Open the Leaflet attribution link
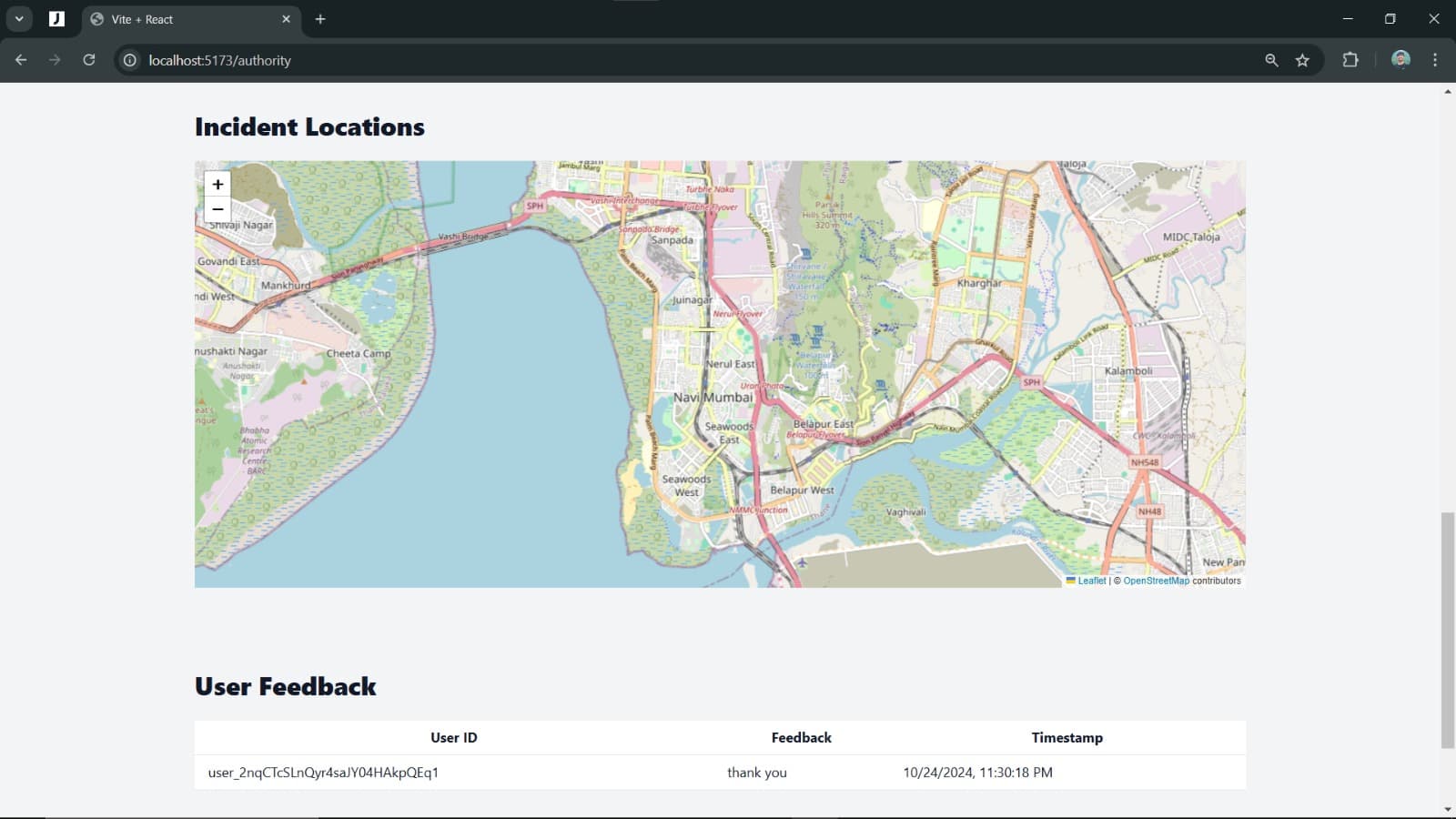 coord(1091,581)
